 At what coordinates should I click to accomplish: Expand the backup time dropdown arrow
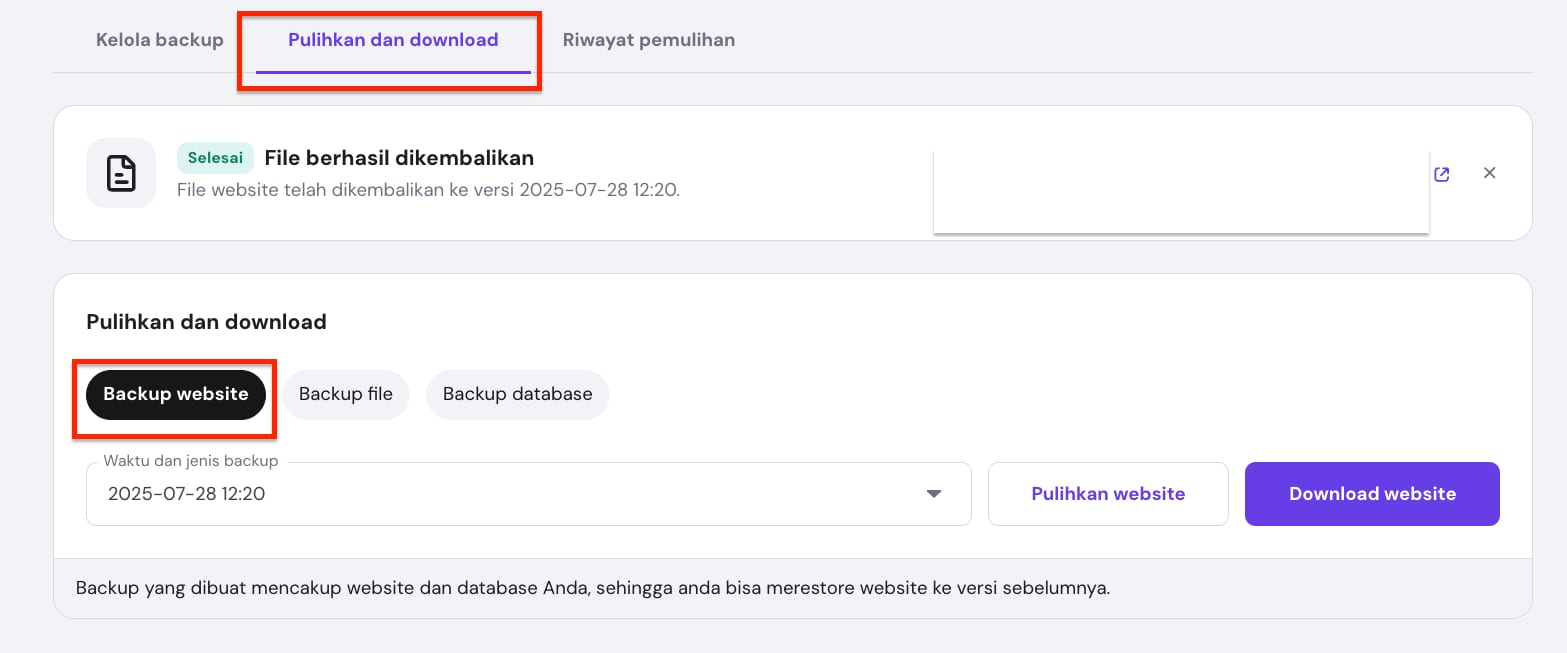[933, 494]
